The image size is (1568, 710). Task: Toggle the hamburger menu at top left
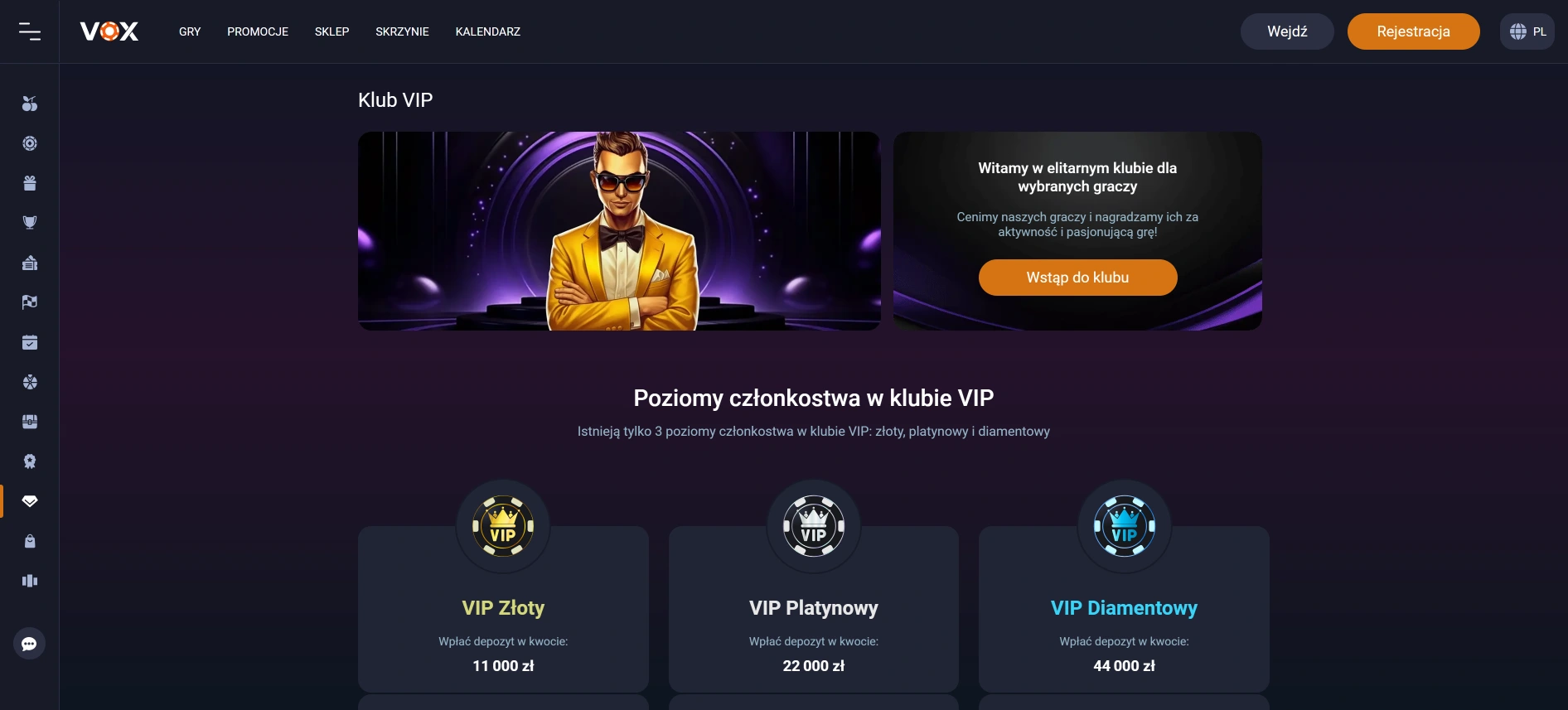(x=31, y=31)
